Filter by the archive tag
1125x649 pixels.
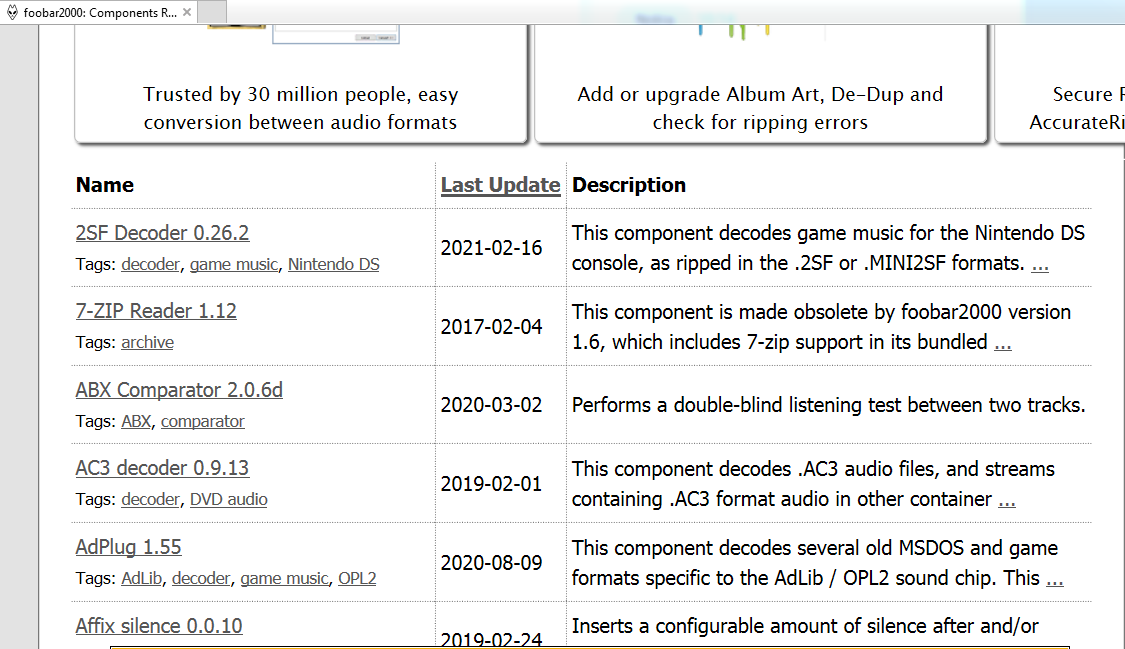(x=147, y=343)
